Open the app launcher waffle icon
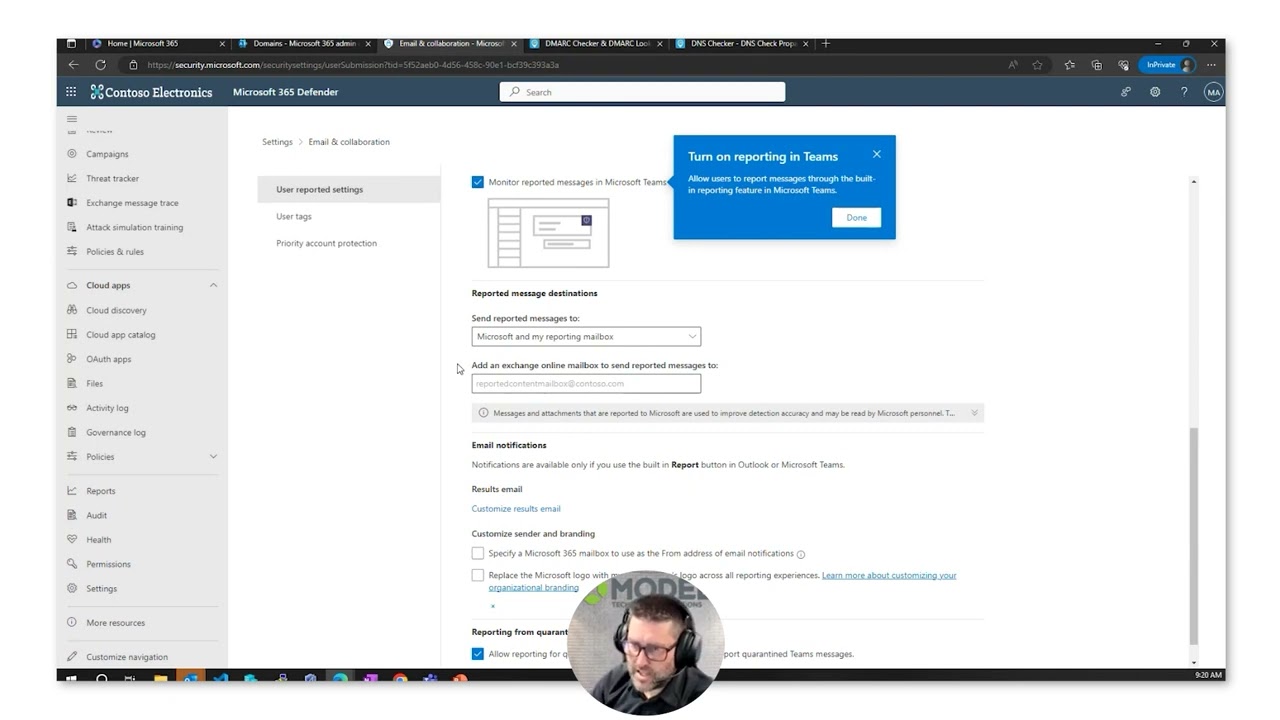Image resolution: width=1280 pixels, height=720 pixels. 71,92
